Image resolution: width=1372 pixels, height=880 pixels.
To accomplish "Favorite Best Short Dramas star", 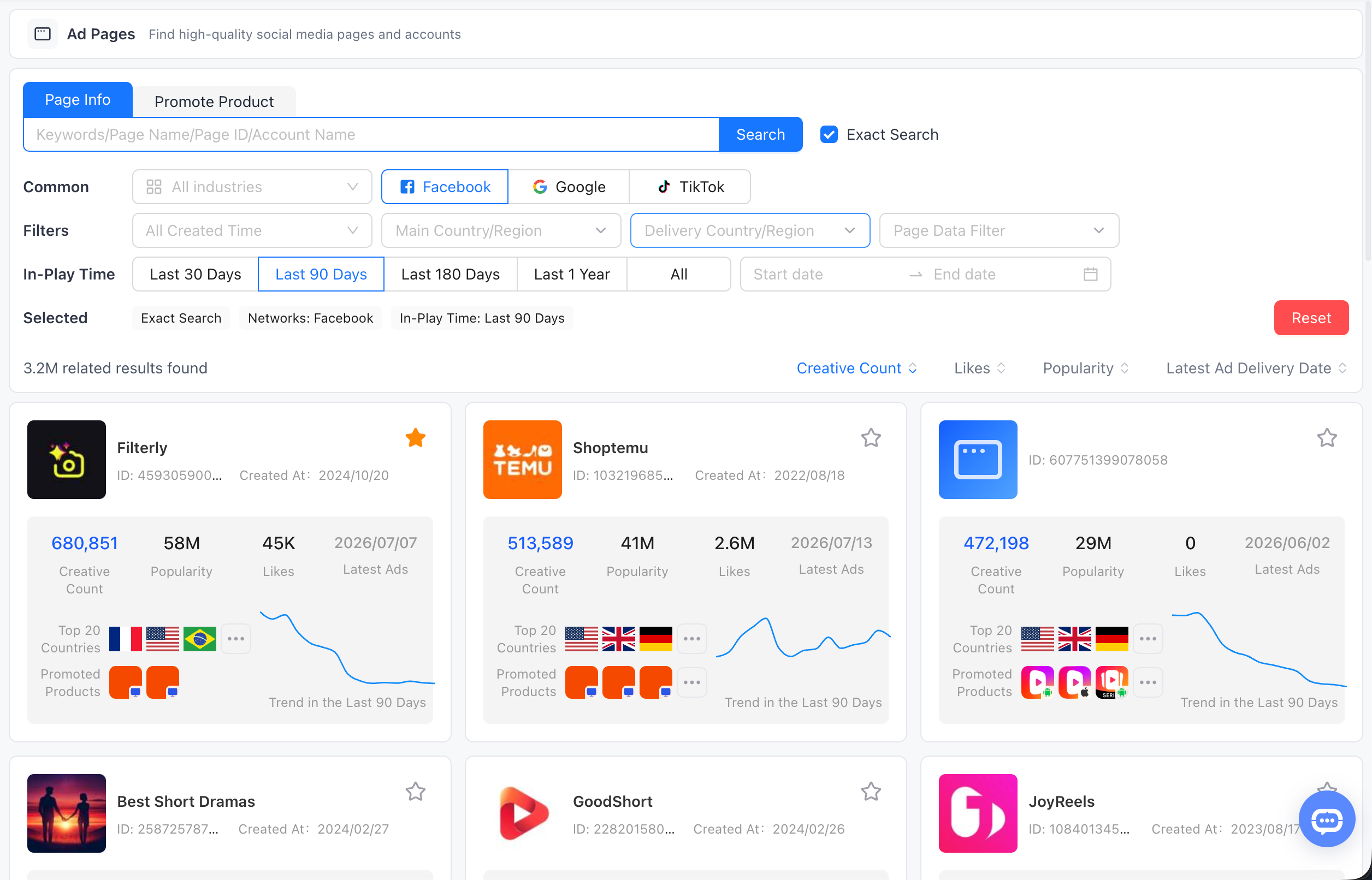I will pos(416,792).
